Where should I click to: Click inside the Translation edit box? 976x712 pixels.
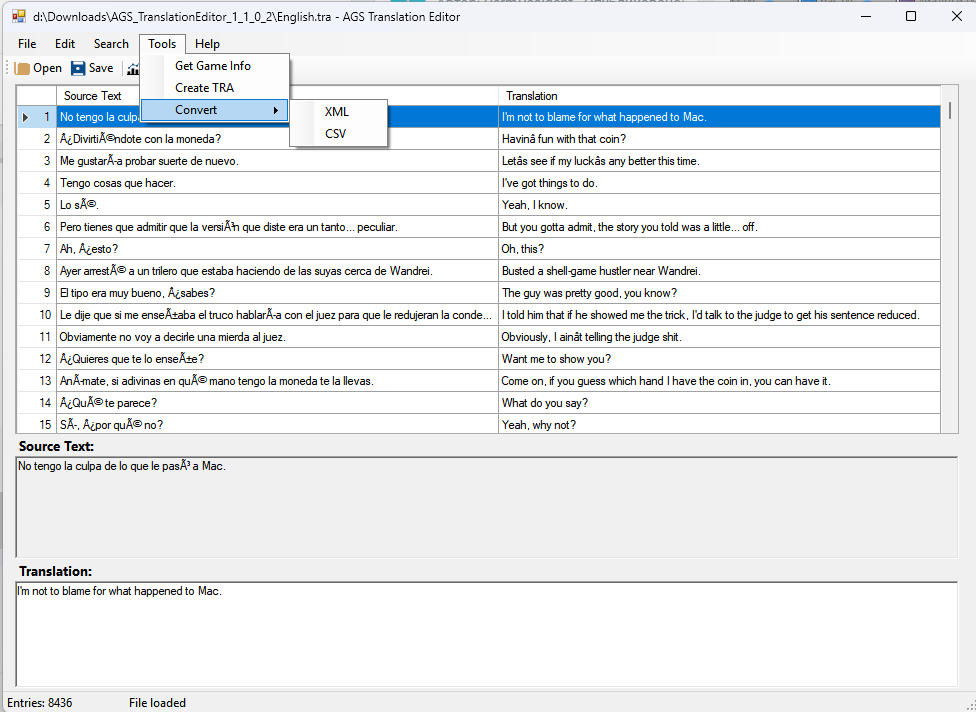pyautogui.click(x=487, y=634)
